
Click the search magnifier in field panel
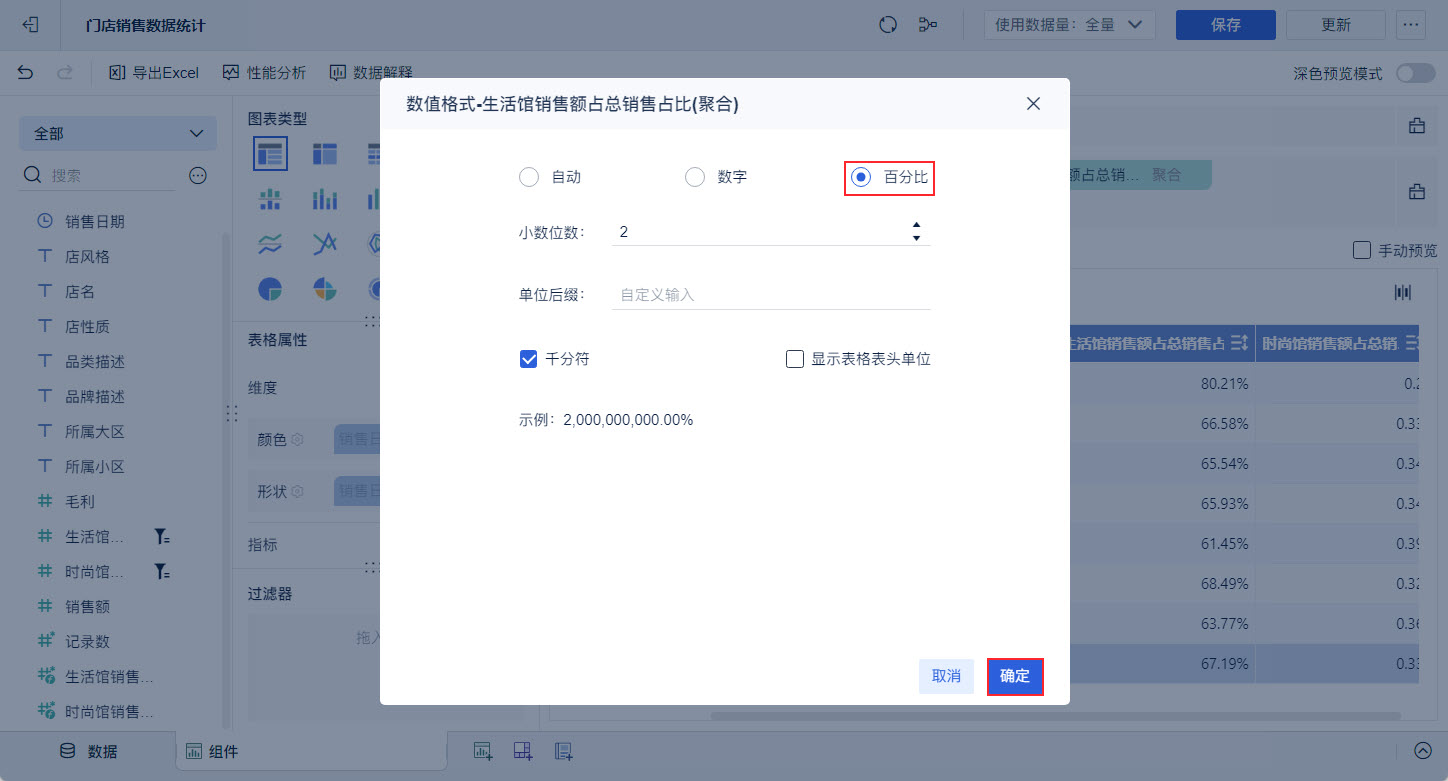32,175
